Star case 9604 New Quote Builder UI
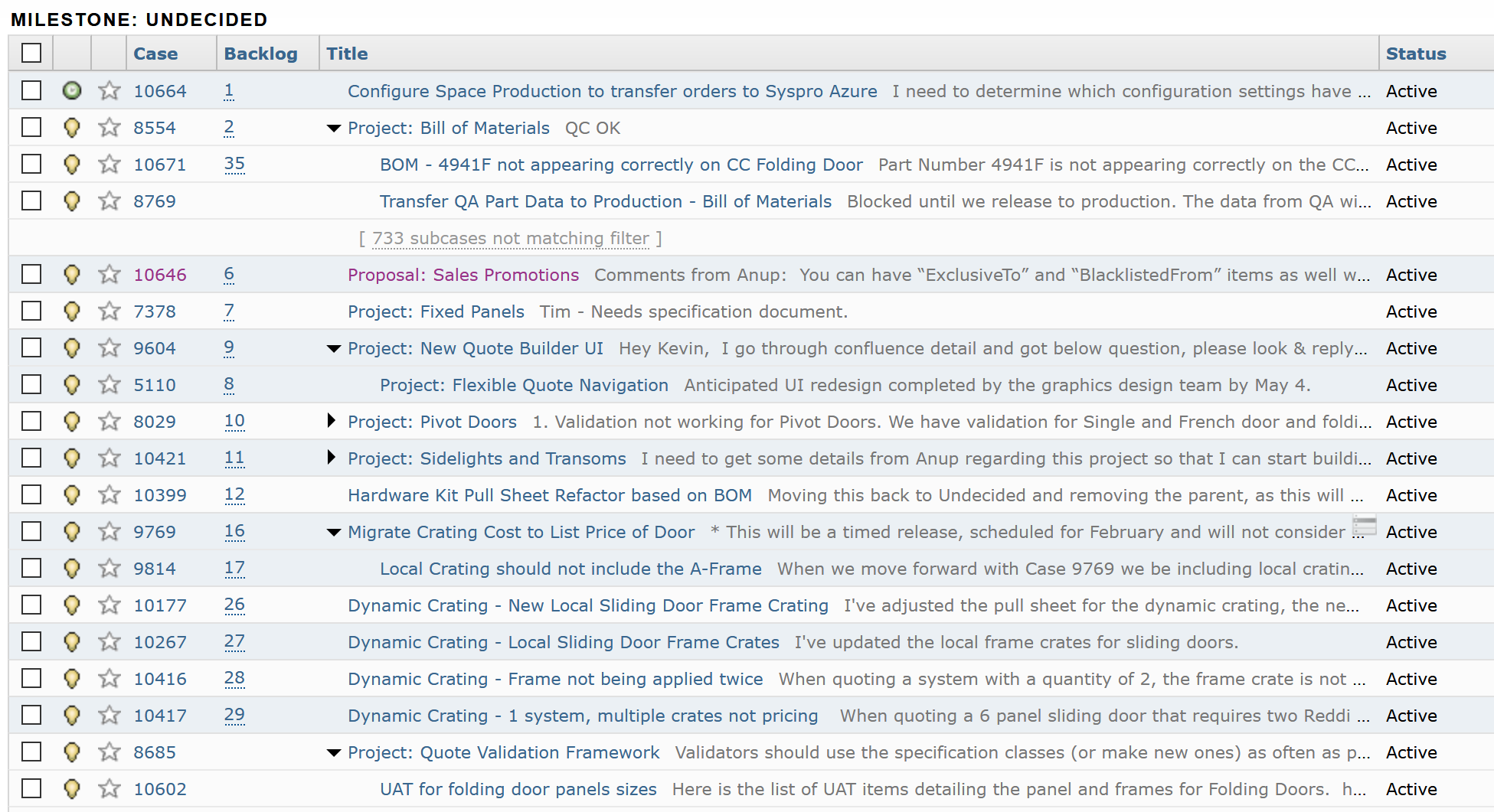Image resolution: width=1494 pixels, height=812 pixels. (110, 348)
